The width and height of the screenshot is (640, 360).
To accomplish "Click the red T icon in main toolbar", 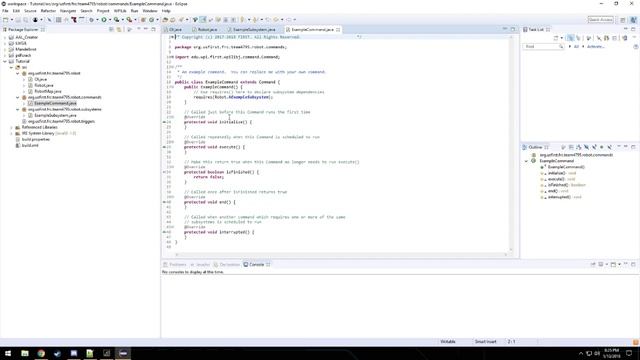I will pos(73,20).
